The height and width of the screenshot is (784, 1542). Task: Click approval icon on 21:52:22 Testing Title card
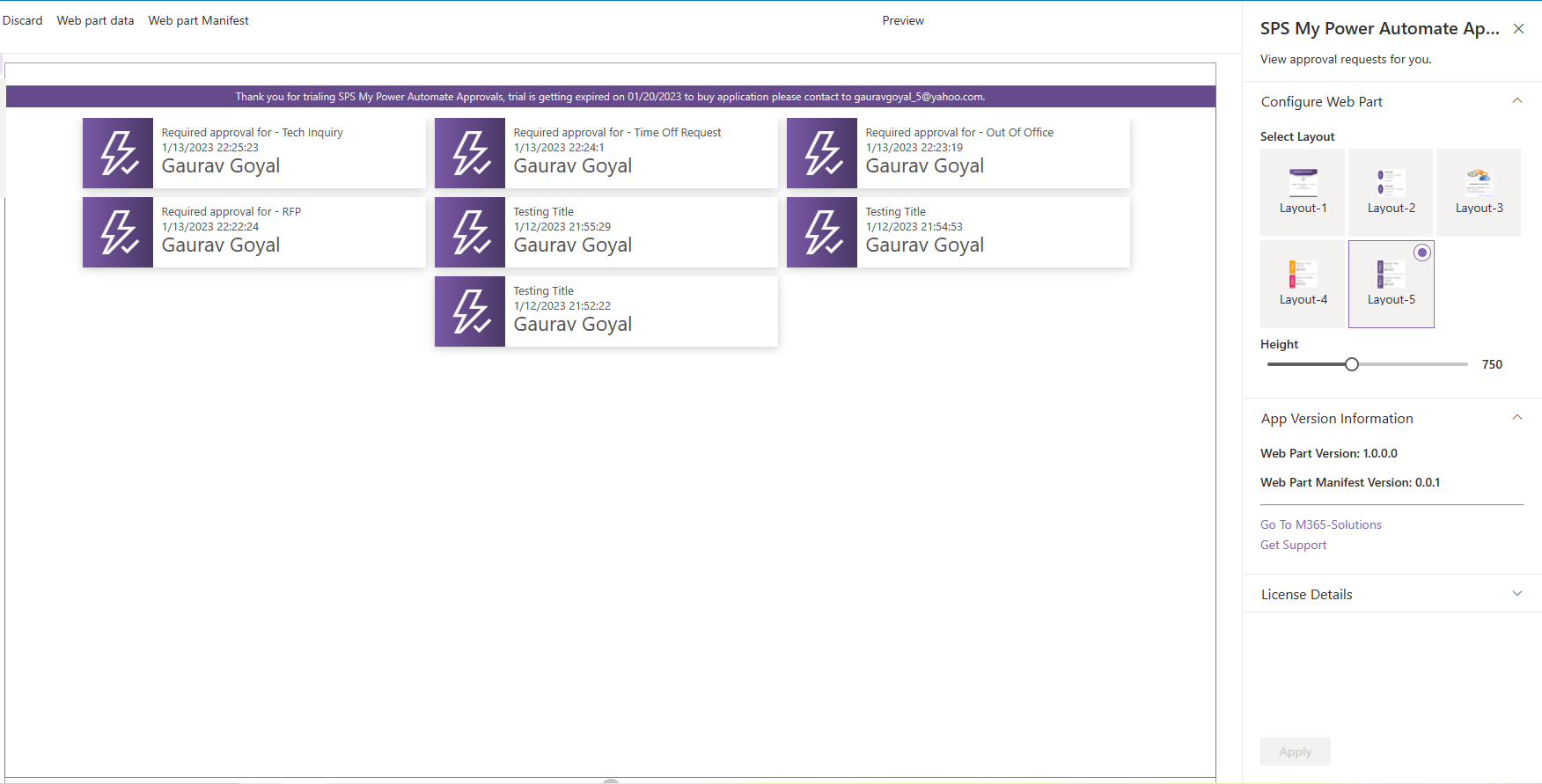tap(470, 311)
